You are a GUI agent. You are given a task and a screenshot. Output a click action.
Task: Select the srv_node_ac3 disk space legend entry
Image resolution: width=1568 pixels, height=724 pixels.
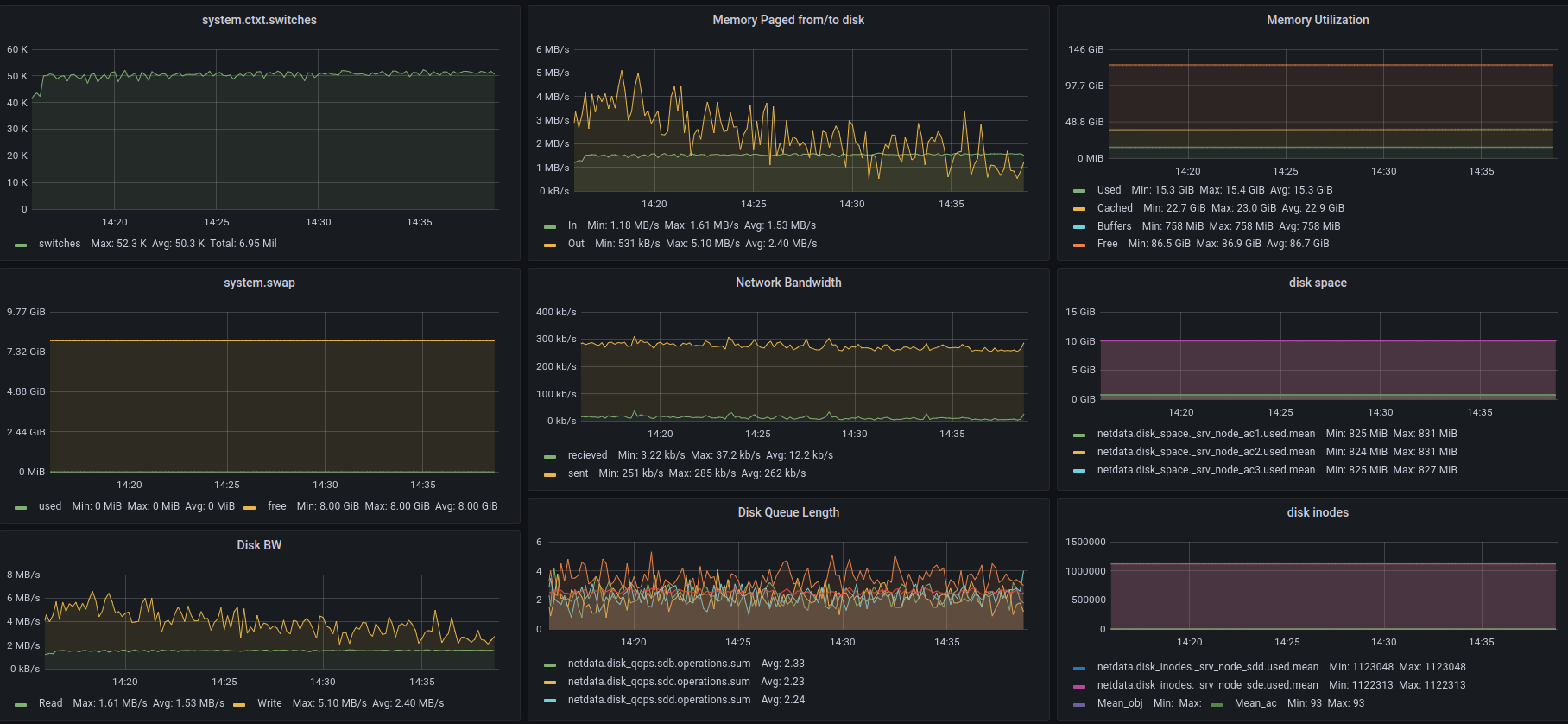click(1205, 470)
